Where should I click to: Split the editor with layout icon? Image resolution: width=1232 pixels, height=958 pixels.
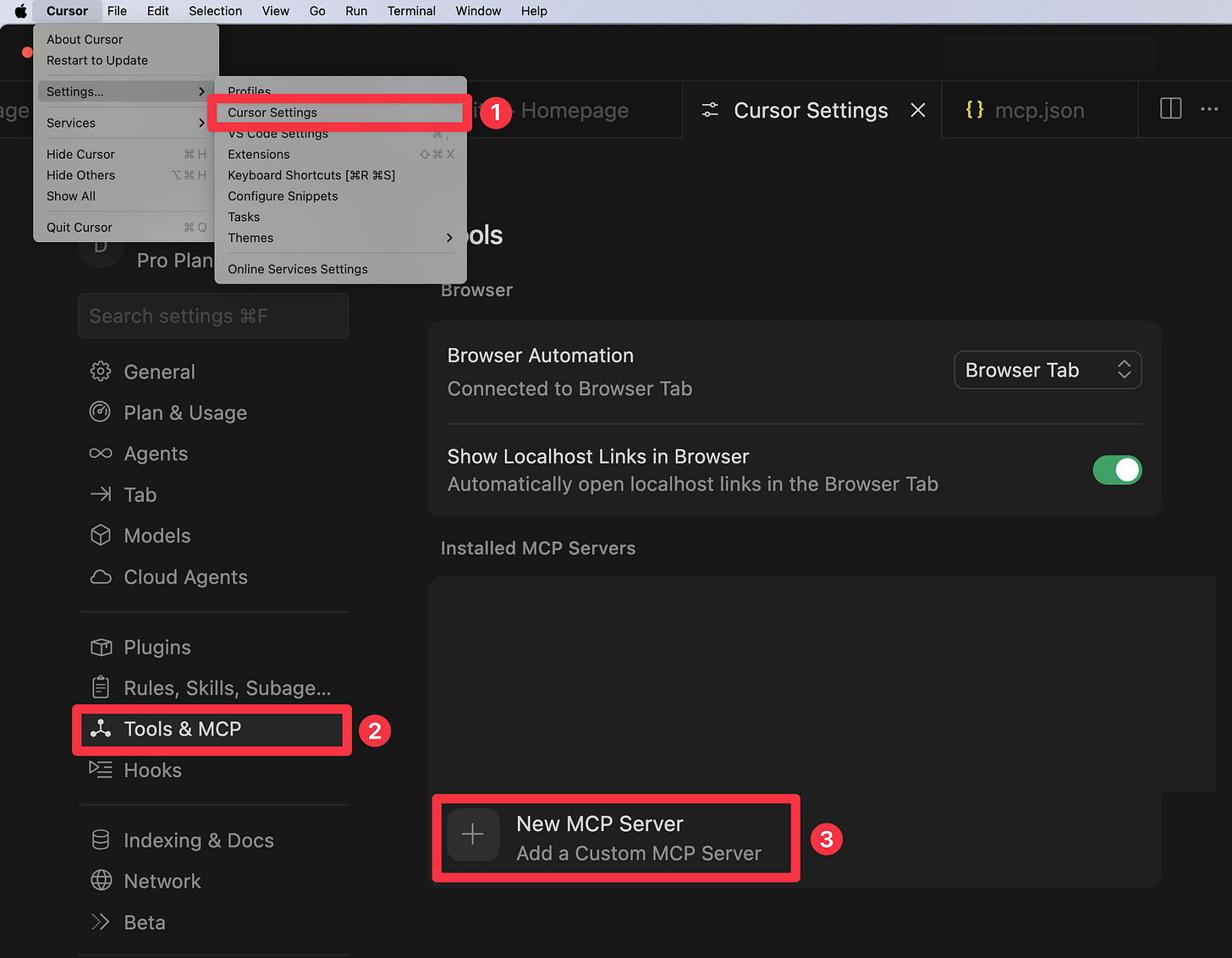pos(1171,108)
